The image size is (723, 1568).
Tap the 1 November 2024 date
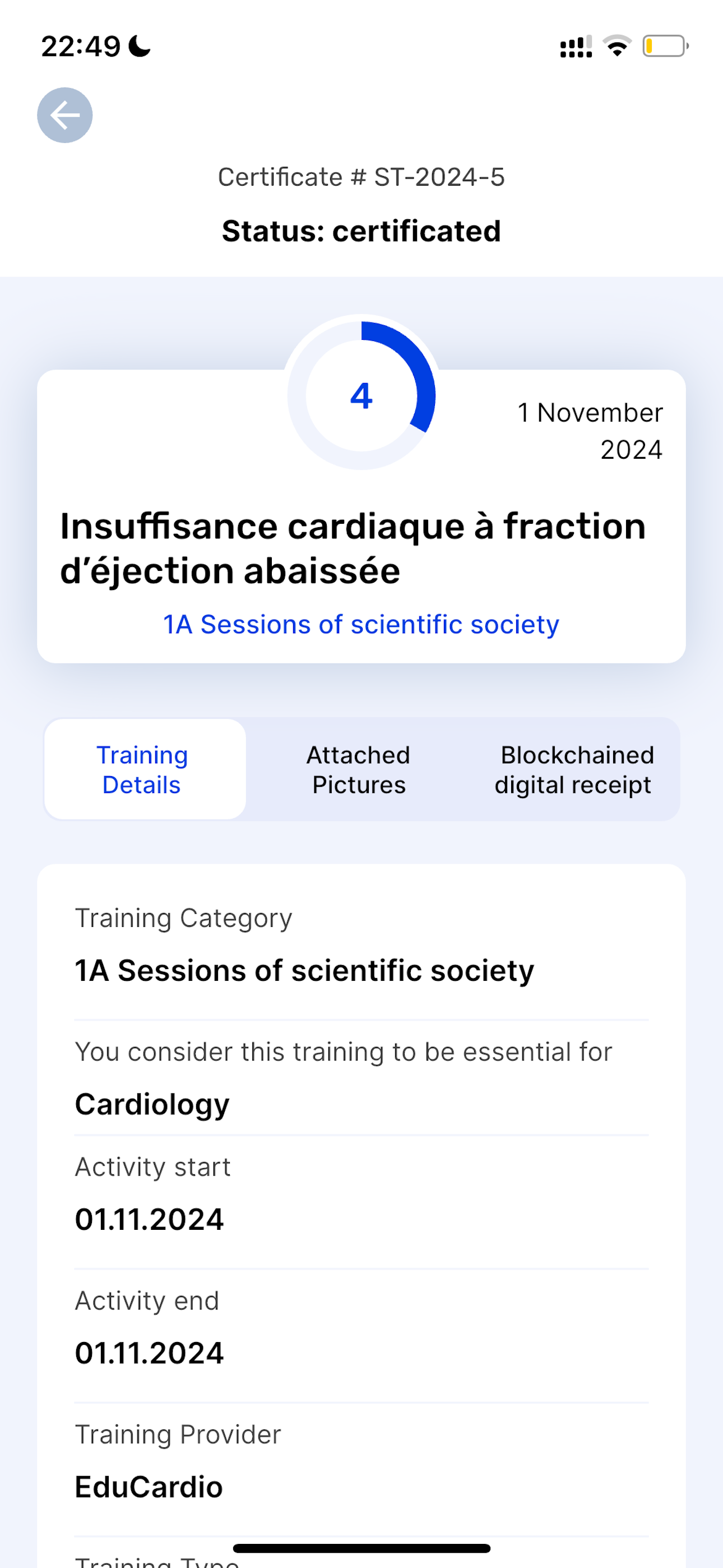590,431
